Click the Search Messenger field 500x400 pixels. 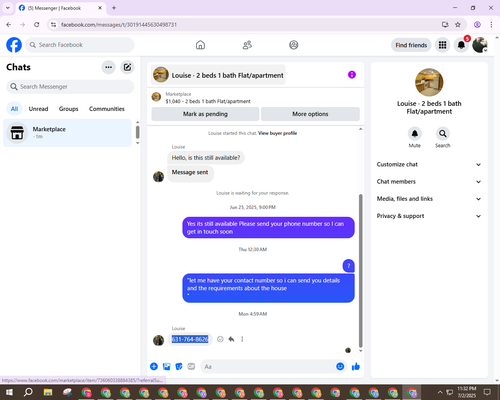pos(70,87)
